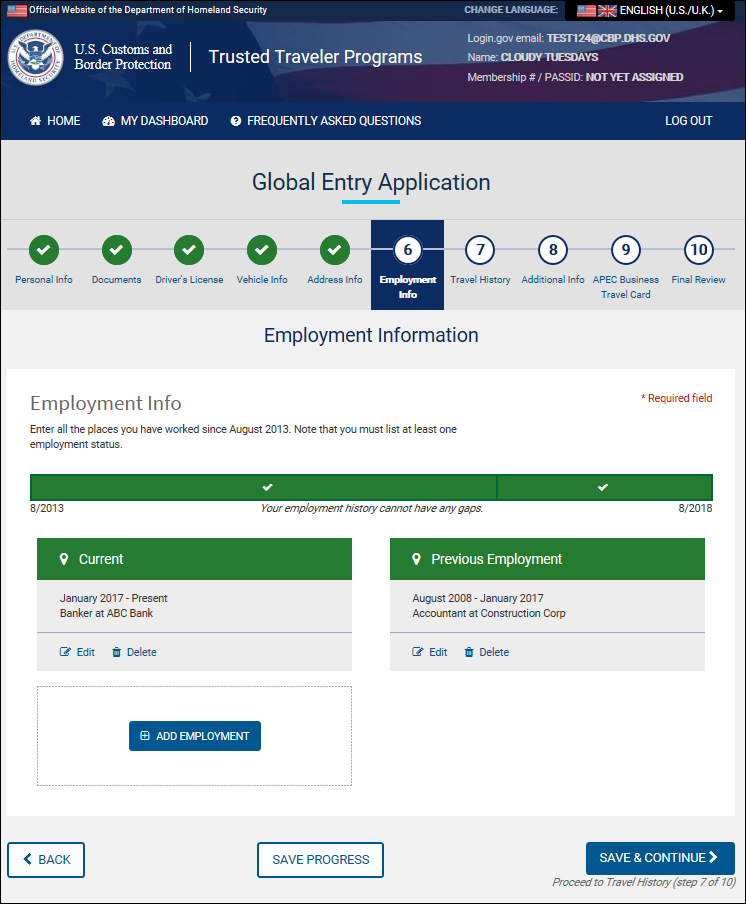
Task: Go to the HOME menu item
Action: pos(55,120)
